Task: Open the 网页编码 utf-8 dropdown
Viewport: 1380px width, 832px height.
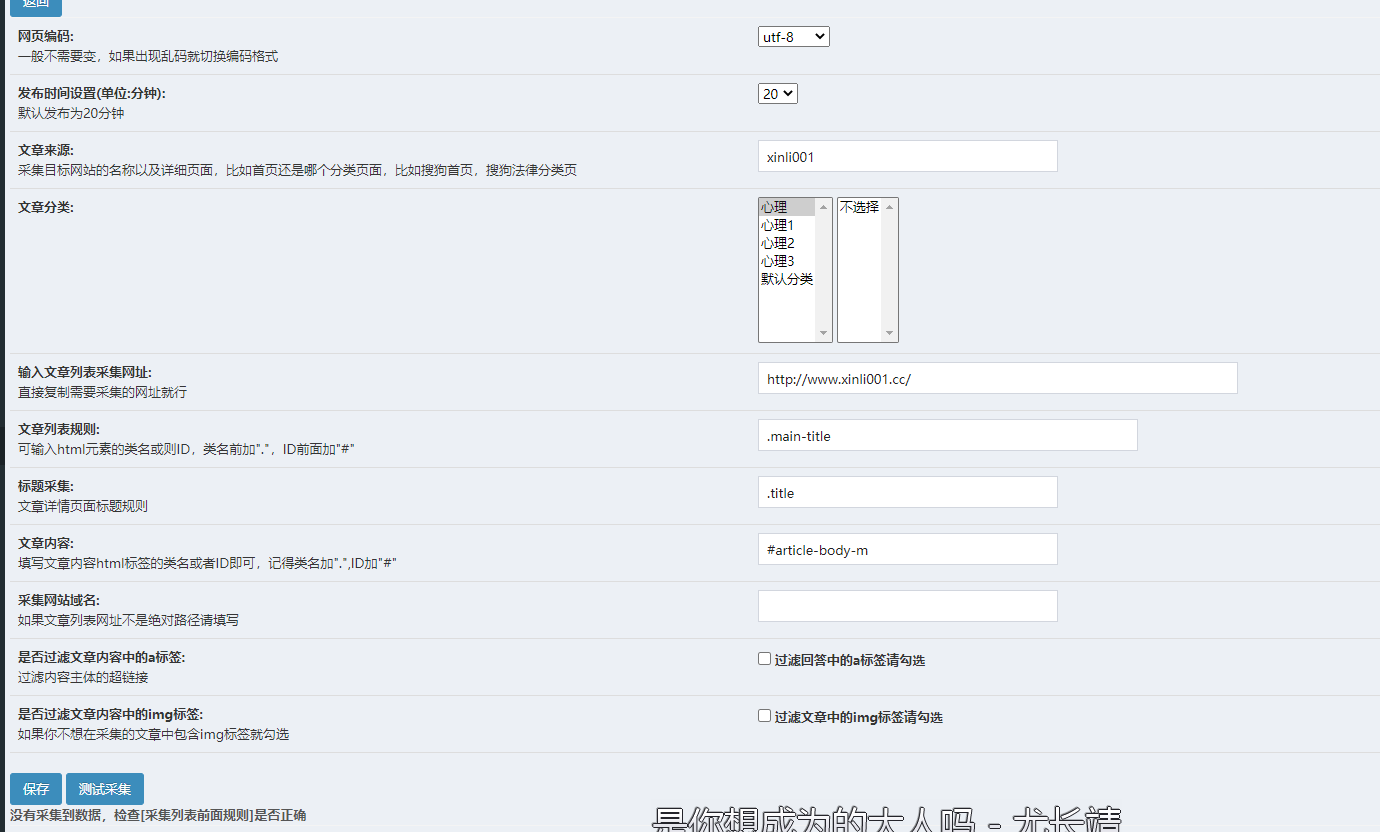Action: pos(793,37)
